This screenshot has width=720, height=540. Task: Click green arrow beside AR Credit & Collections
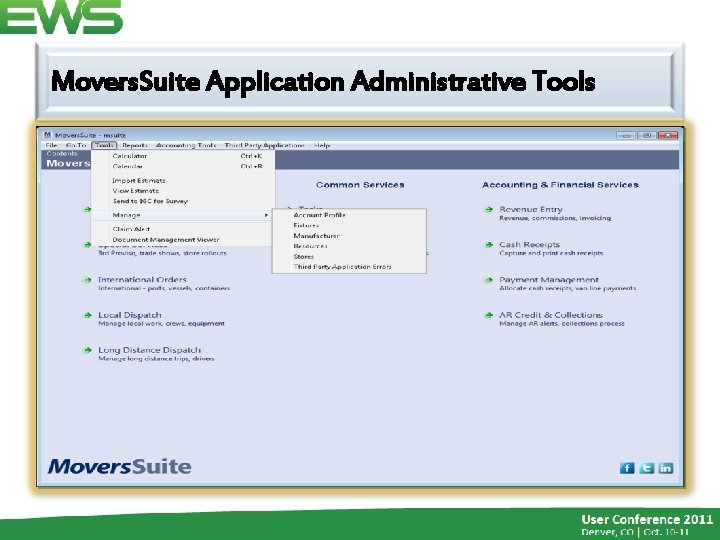489,315
